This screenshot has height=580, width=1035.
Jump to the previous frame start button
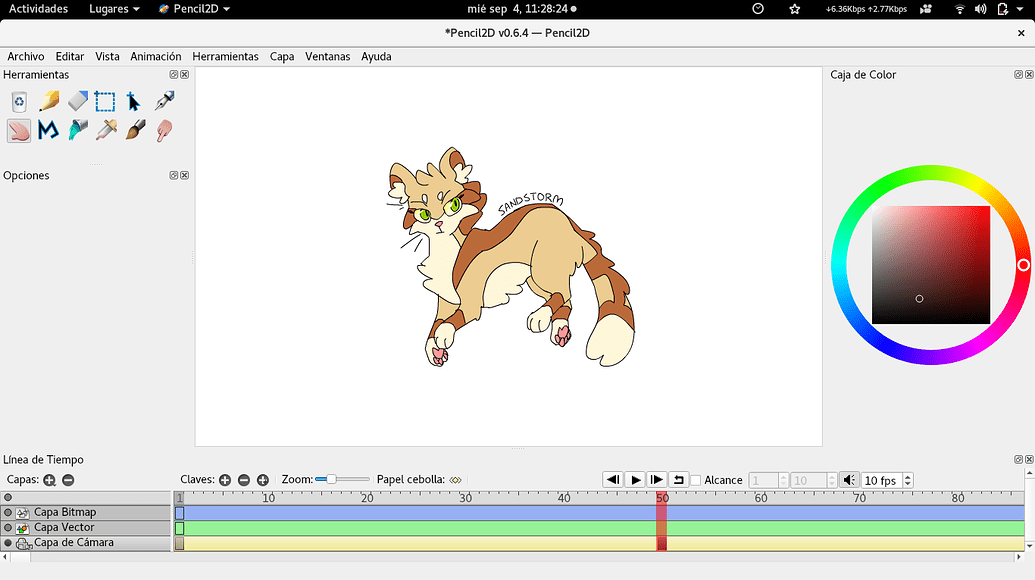click(x=613, y=480)
